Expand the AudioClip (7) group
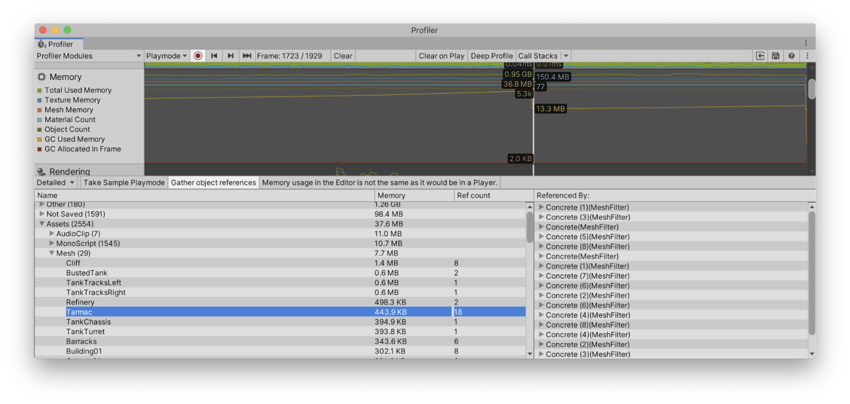850x404 pixels. point(52,234)
